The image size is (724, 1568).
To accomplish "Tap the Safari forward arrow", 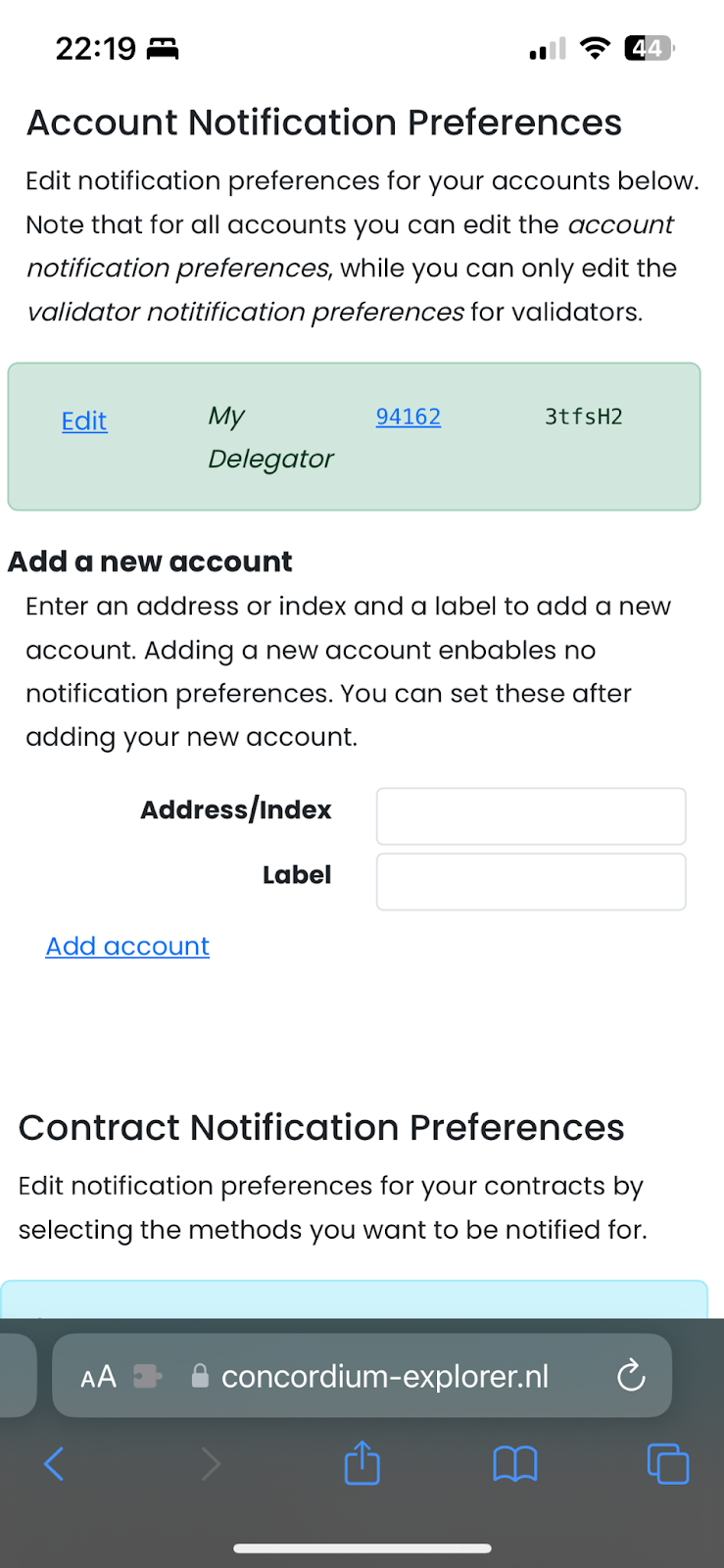I will pos(210,1464).
